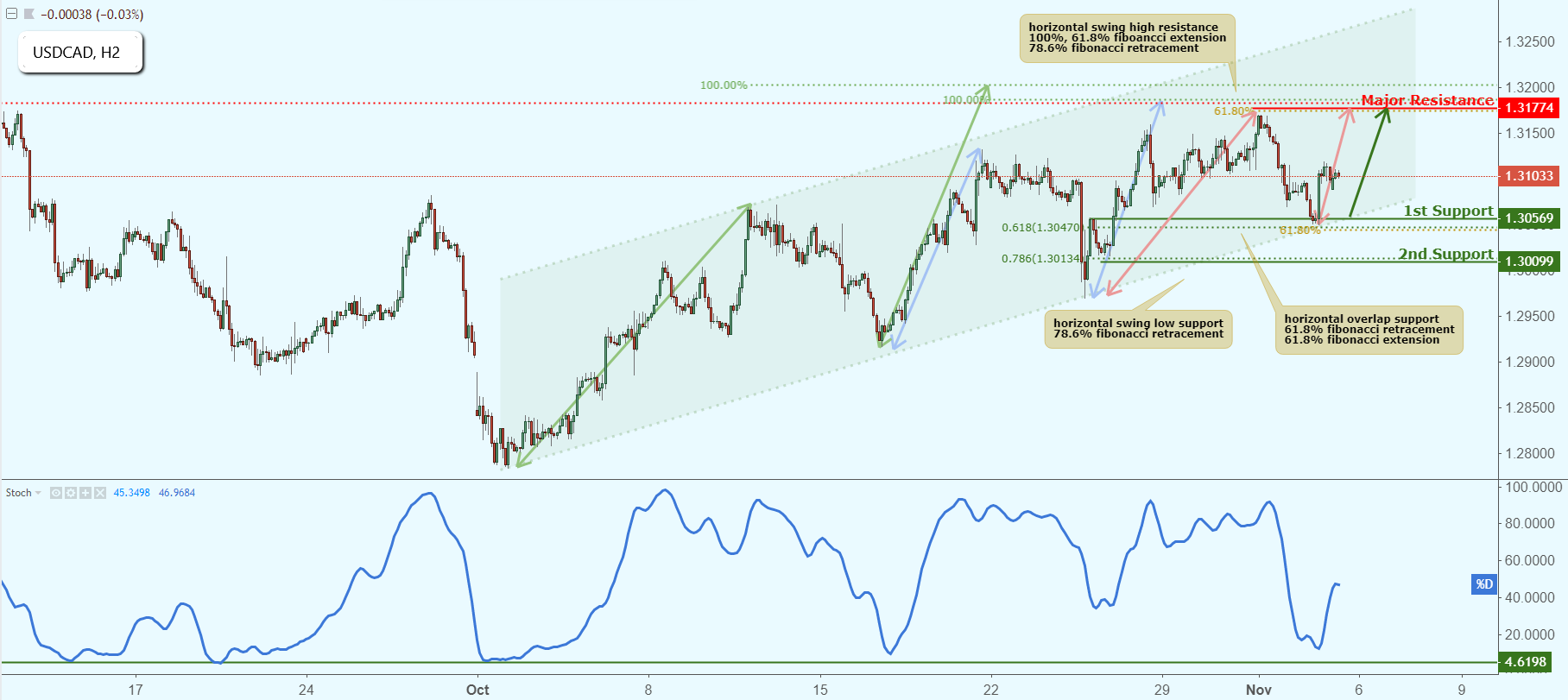The width and height of the screenshot is (1568, 700).
Task: Click the 100.0000 stochastic scale value
Action: tap(1533, 487)
